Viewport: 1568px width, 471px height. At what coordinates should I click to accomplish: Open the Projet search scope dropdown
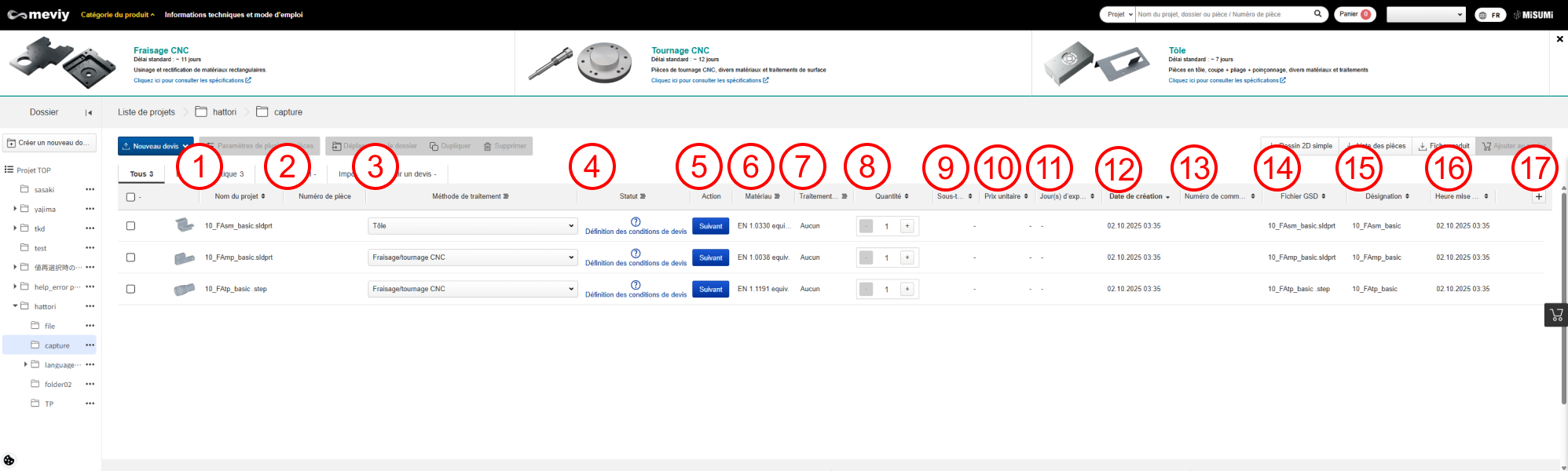coord(1119,14)
